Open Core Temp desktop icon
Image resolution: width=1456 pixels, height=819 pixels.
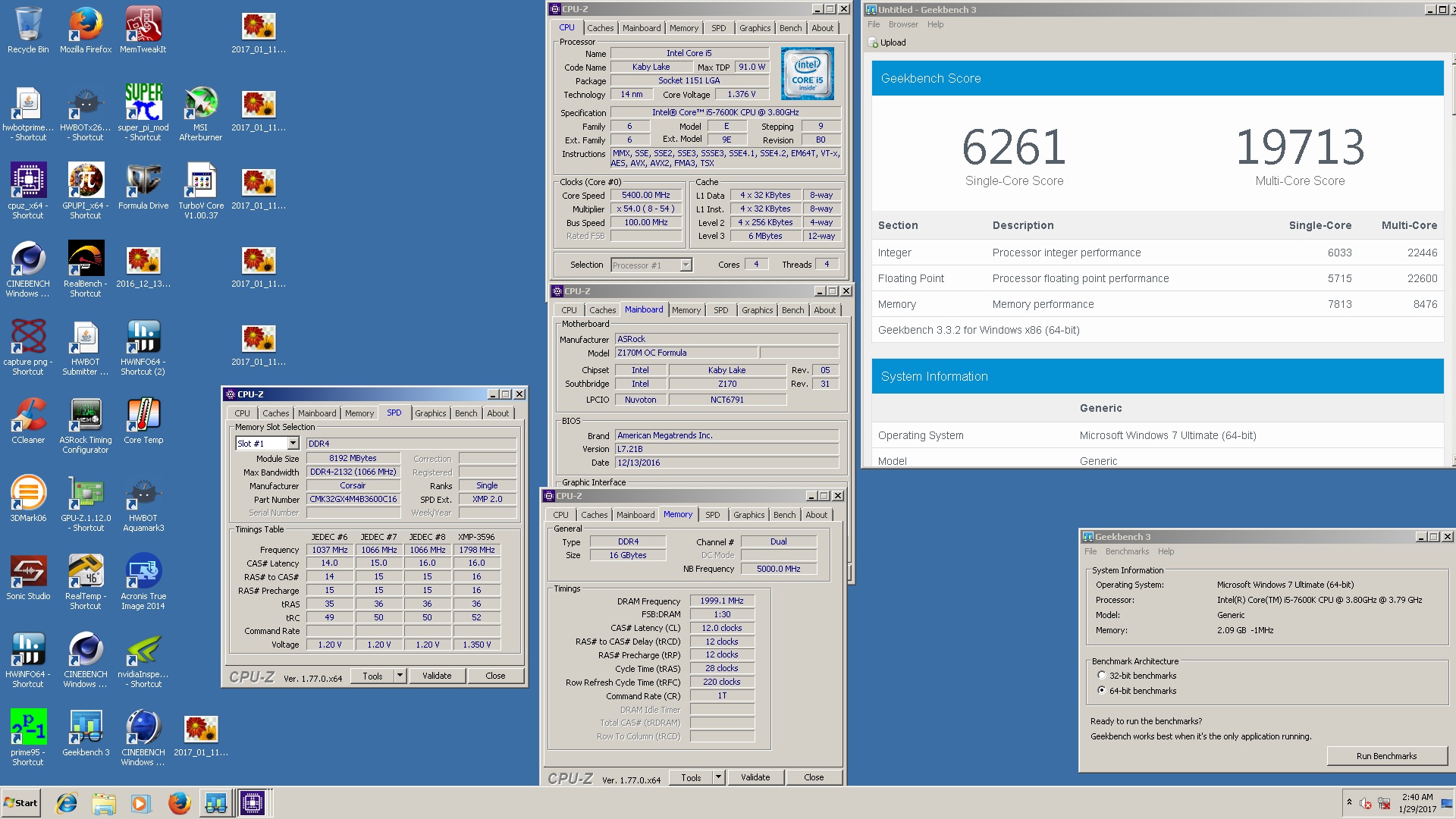143,421
